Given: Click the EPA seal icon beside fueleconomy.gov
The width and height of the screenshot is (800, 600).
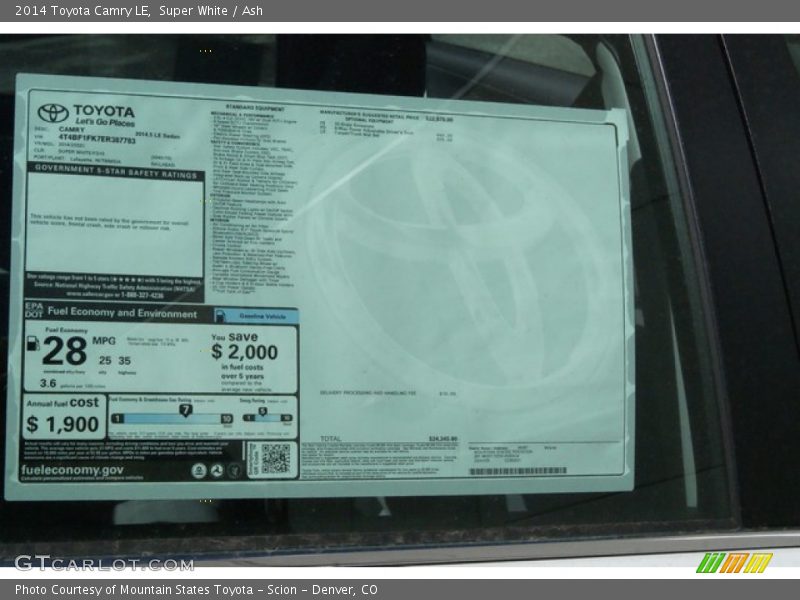Looking at the screenshot, I should coord(199,470).
